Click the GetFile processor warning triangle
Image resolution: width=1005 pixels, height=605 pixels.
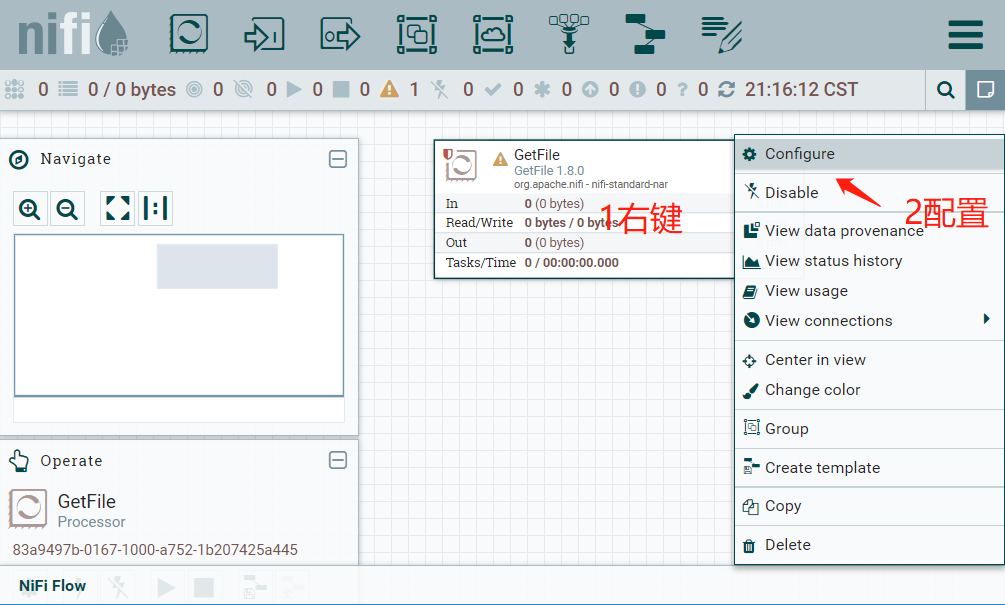pyautogui.click(x=500, y=158)
